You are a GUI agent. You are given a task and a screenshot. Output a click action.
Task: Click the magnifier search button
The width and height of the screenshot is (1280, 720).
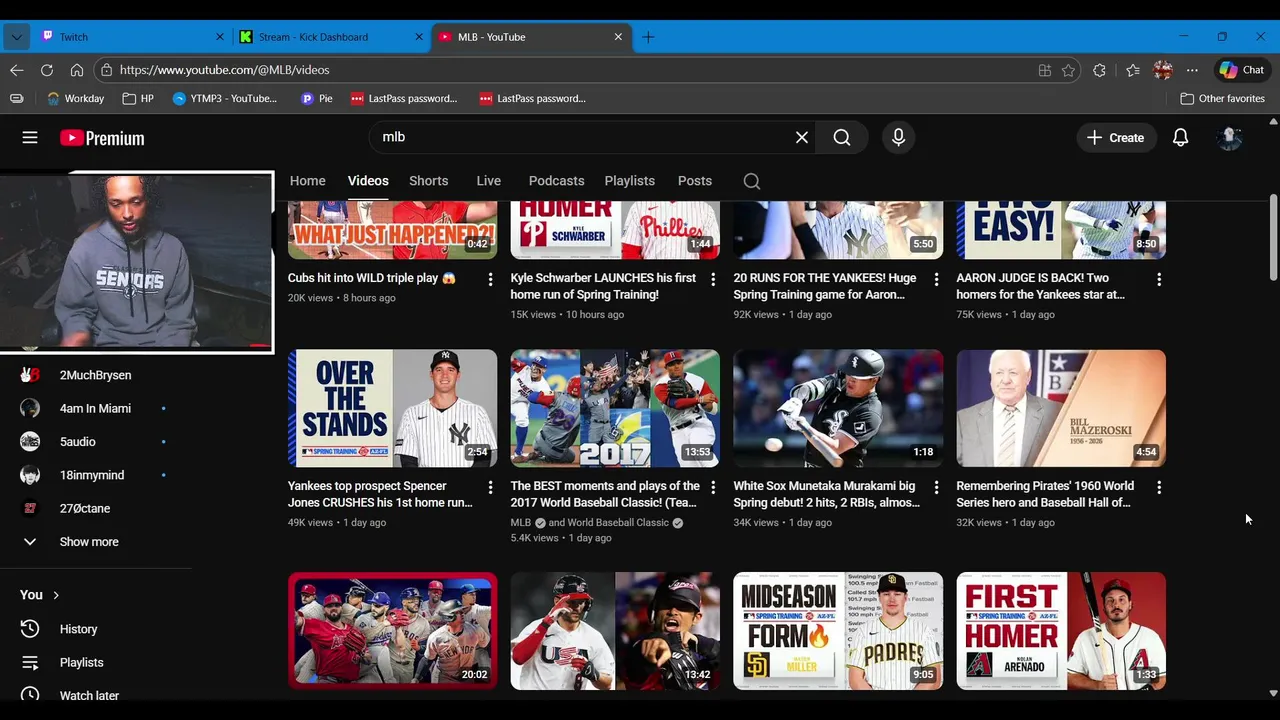click(842, 138)
